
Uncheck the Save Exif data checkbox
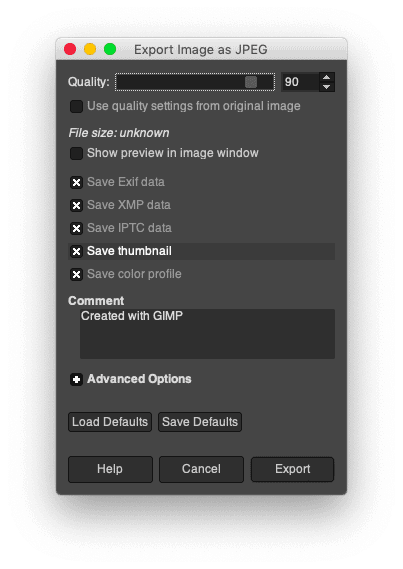click(76, 182)
